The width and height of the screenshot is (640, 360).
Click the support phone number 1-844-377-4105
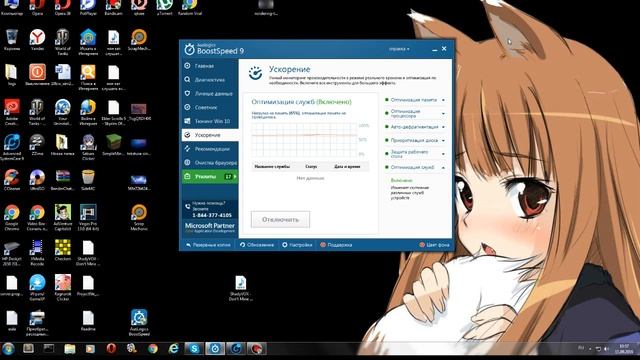pyautogui.click(x=212, y=215)
